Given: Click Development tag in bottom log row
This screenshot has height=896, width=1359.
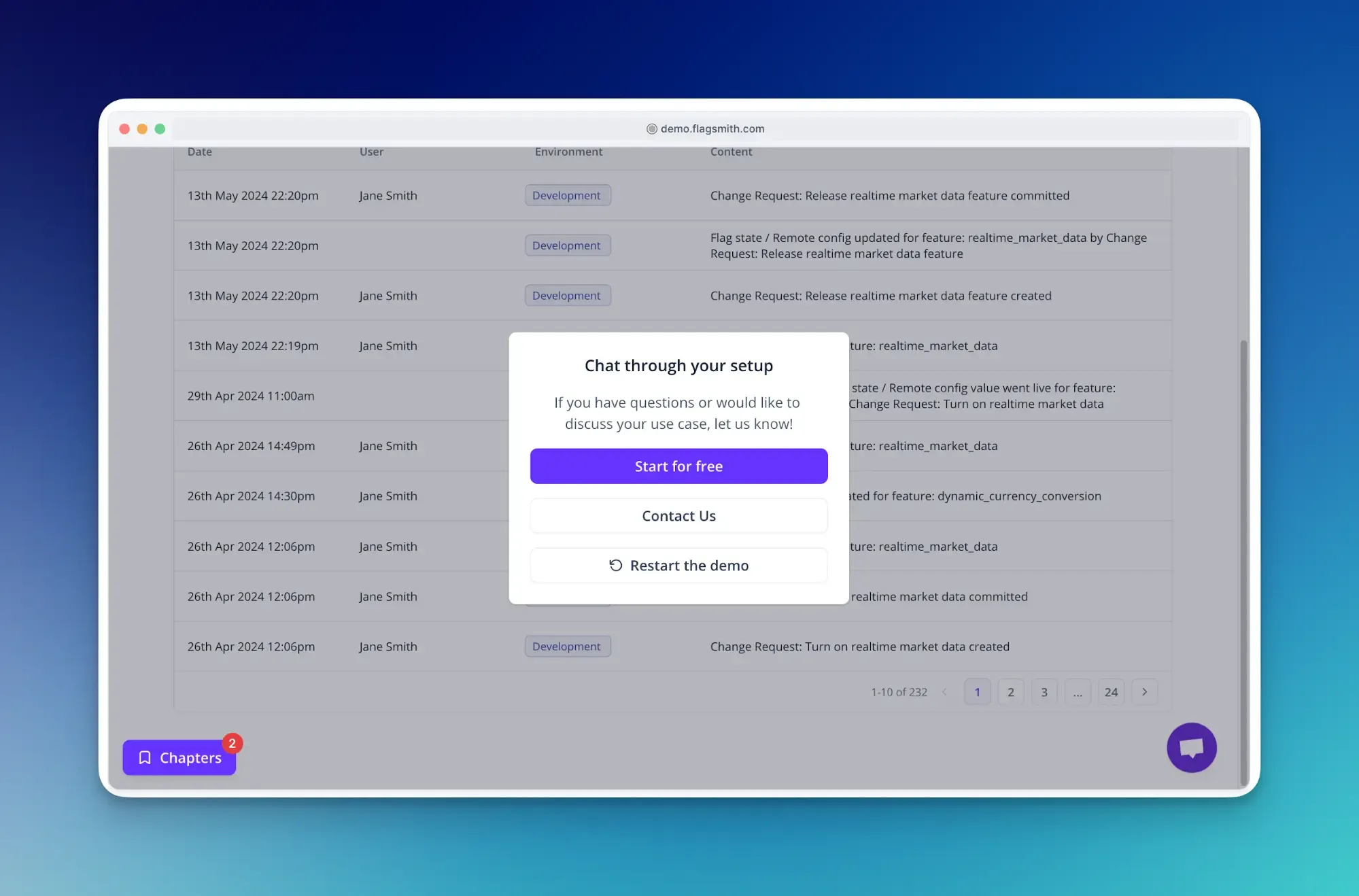Looking at the screenshot, I should [567, 647].
